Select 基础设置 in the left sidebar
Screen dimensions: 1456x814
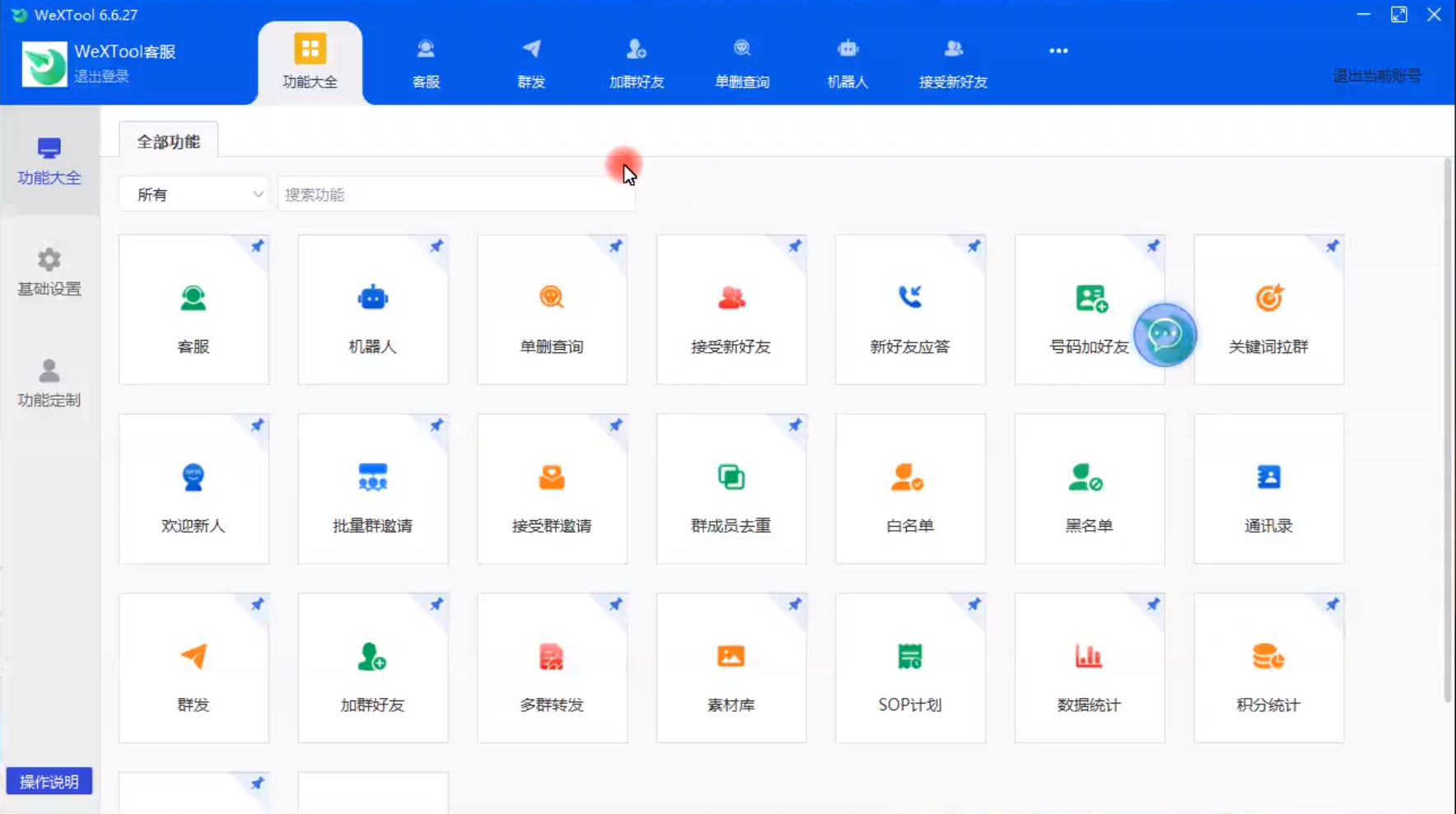click(49, 272)
